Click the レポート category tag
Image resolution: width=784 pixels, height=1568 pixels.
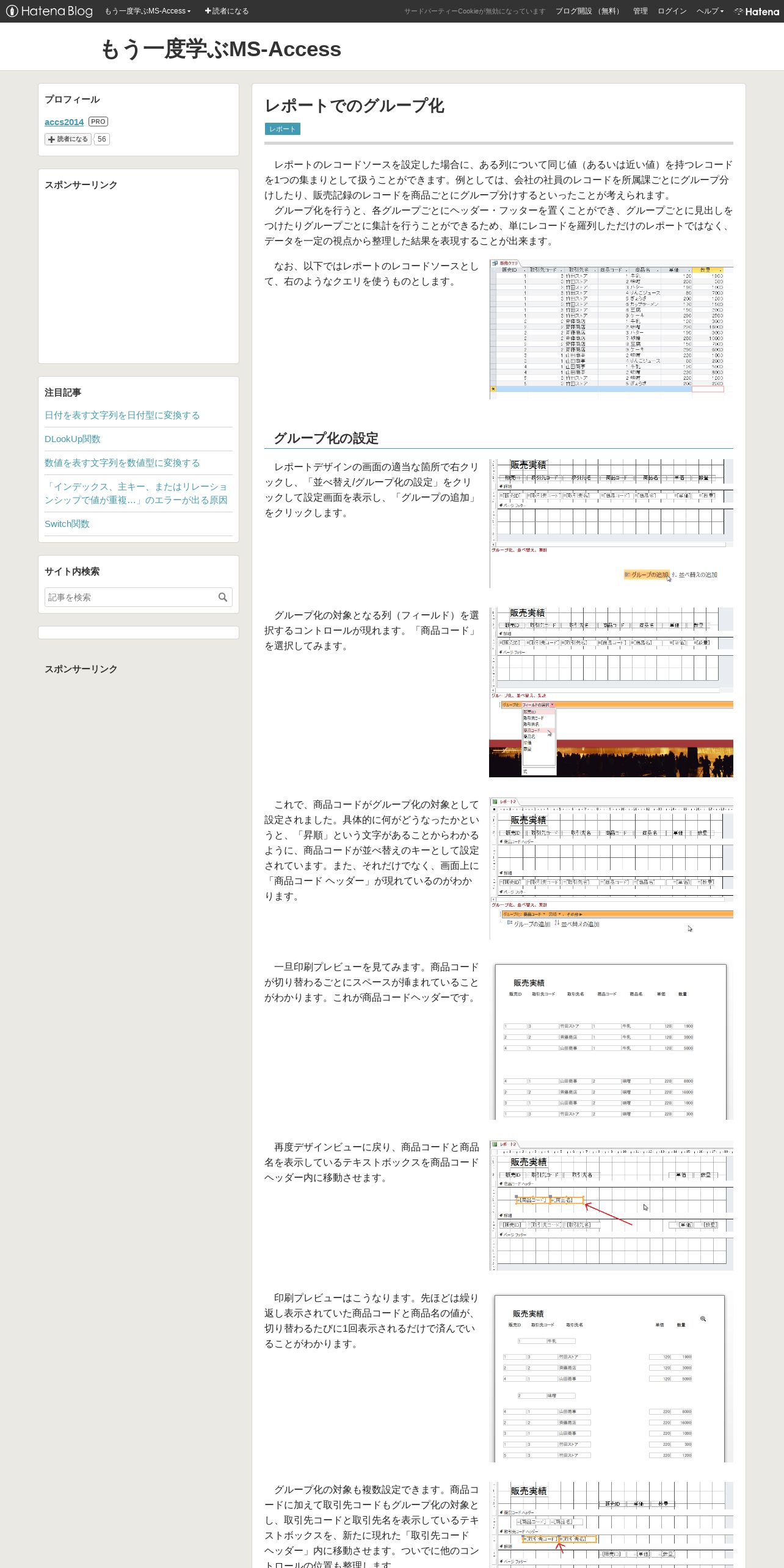click(282, 129)
